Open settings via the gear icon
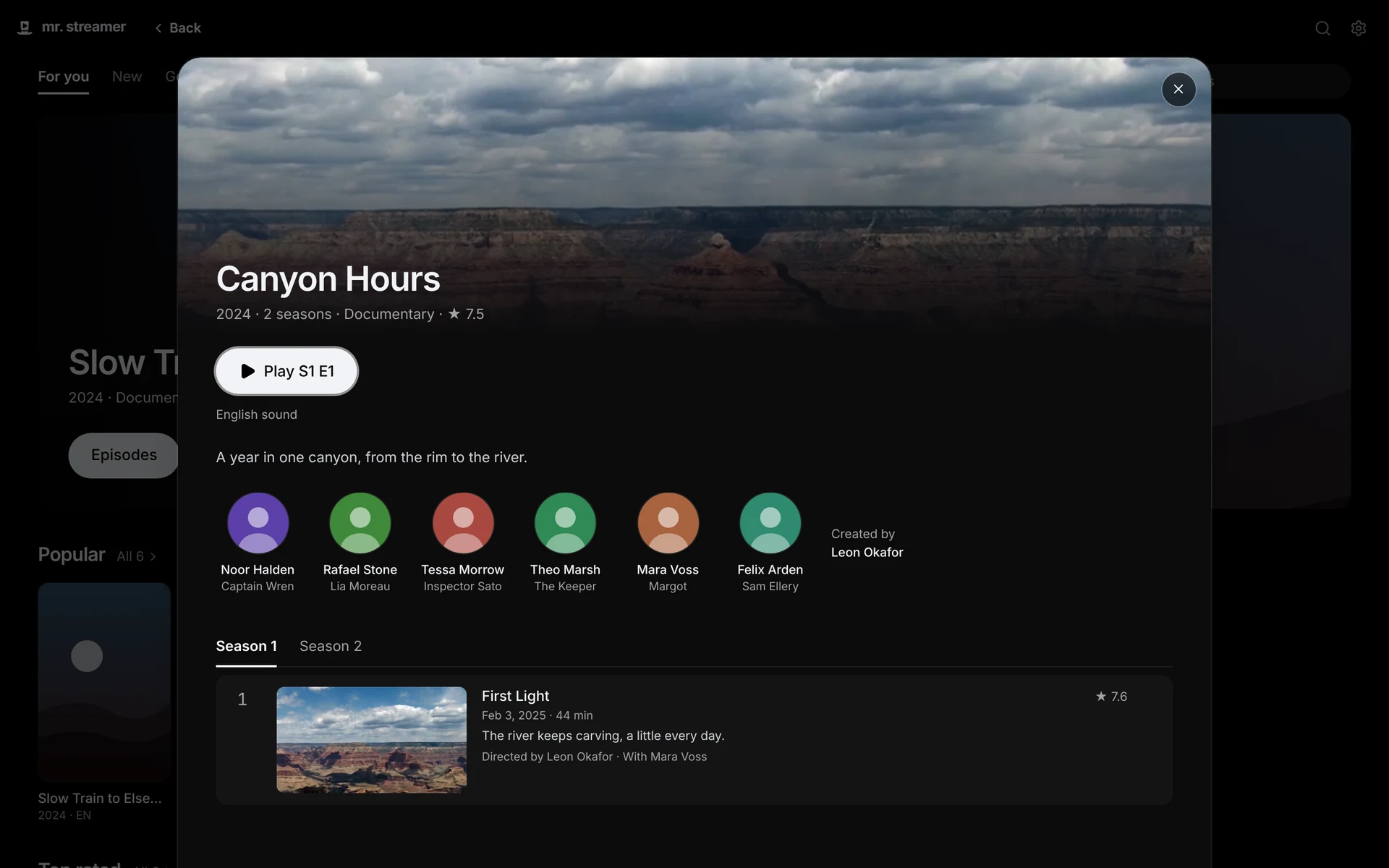Image resolution: width=1389 pixels, height=868 pixels. 1359,28
